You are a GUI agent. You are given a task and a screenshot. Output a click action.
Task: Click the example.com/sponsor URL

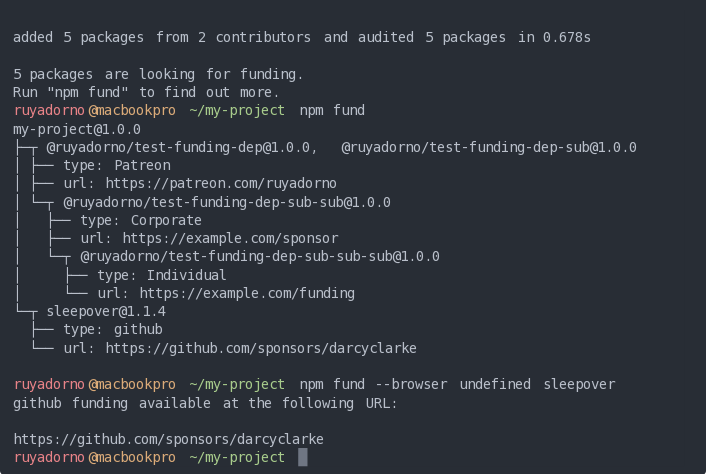(230, 238)
